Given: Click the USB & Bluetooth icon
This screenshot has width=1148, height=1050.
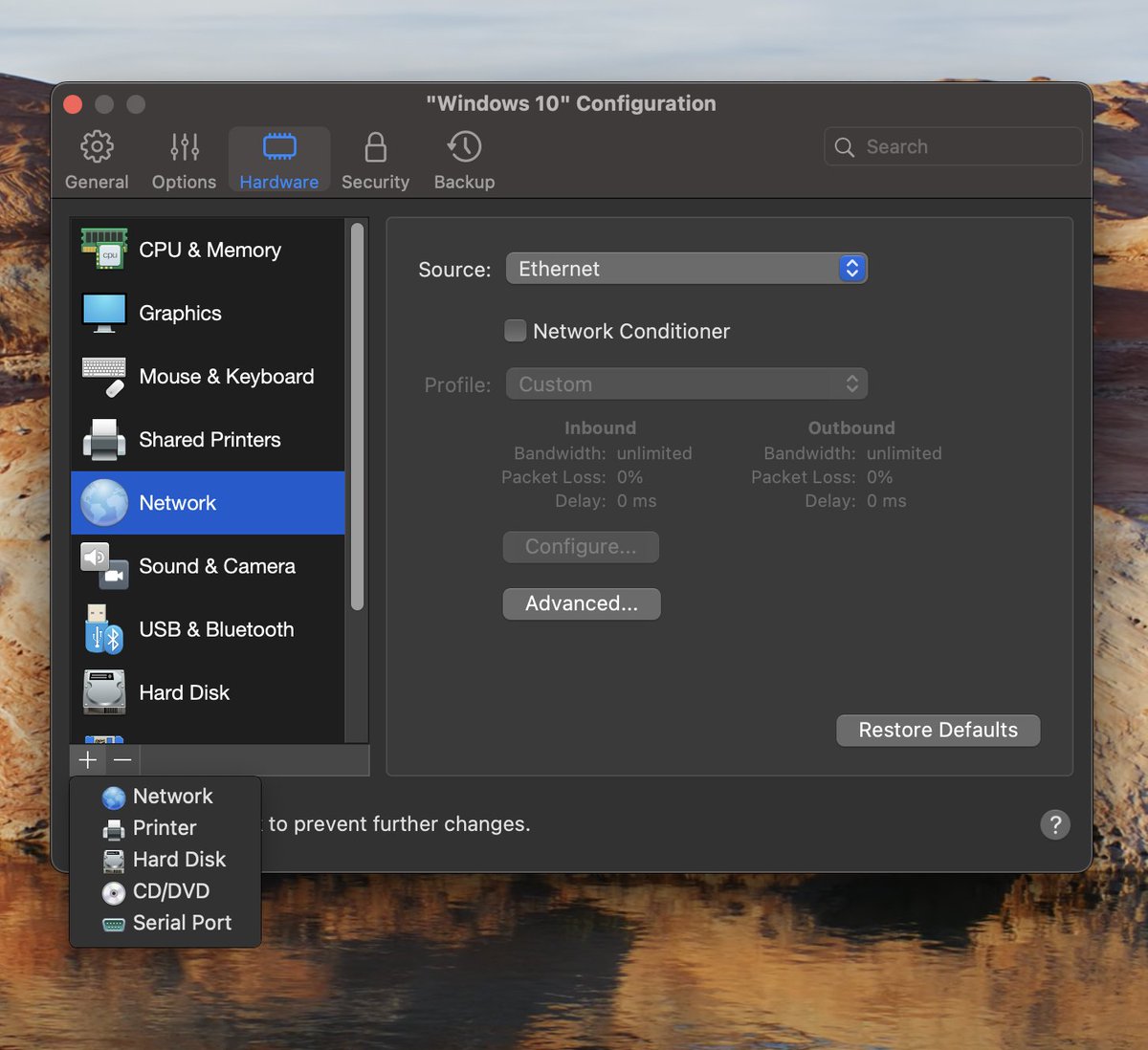Looking at the screenshot, I should click(x=104, y=629).
